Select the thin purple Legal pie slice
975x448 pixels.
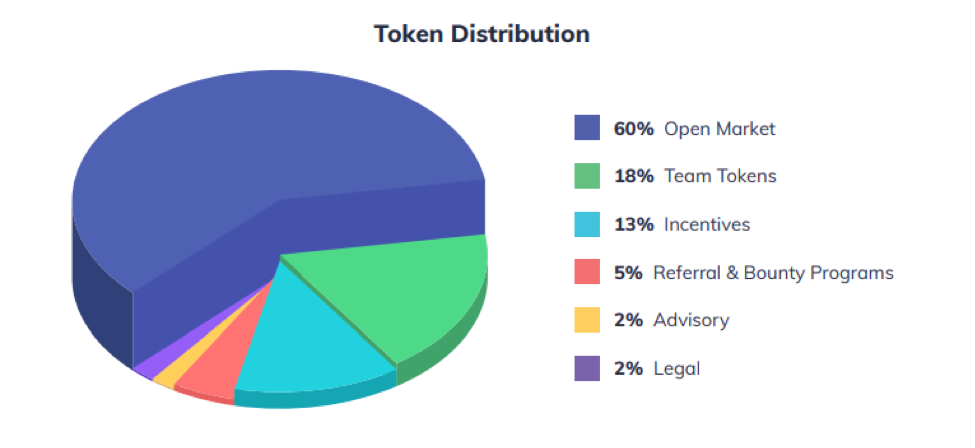[x=147, y=368]
